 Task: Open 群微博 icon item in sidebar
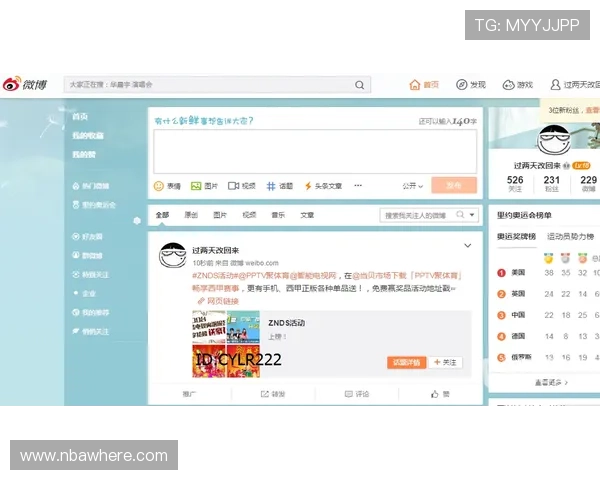pyautogui.click(x=87, y=256)
